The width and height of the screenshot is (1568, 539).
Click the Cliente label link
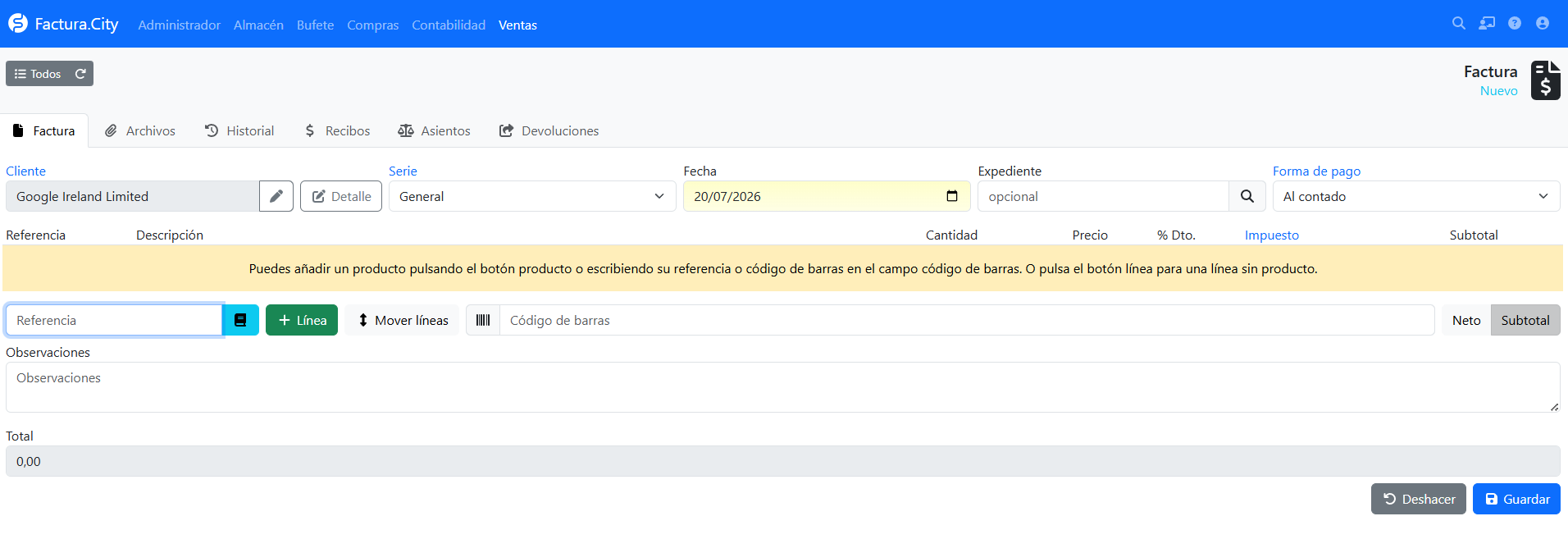pyautogui.click(x=25, y=171)
